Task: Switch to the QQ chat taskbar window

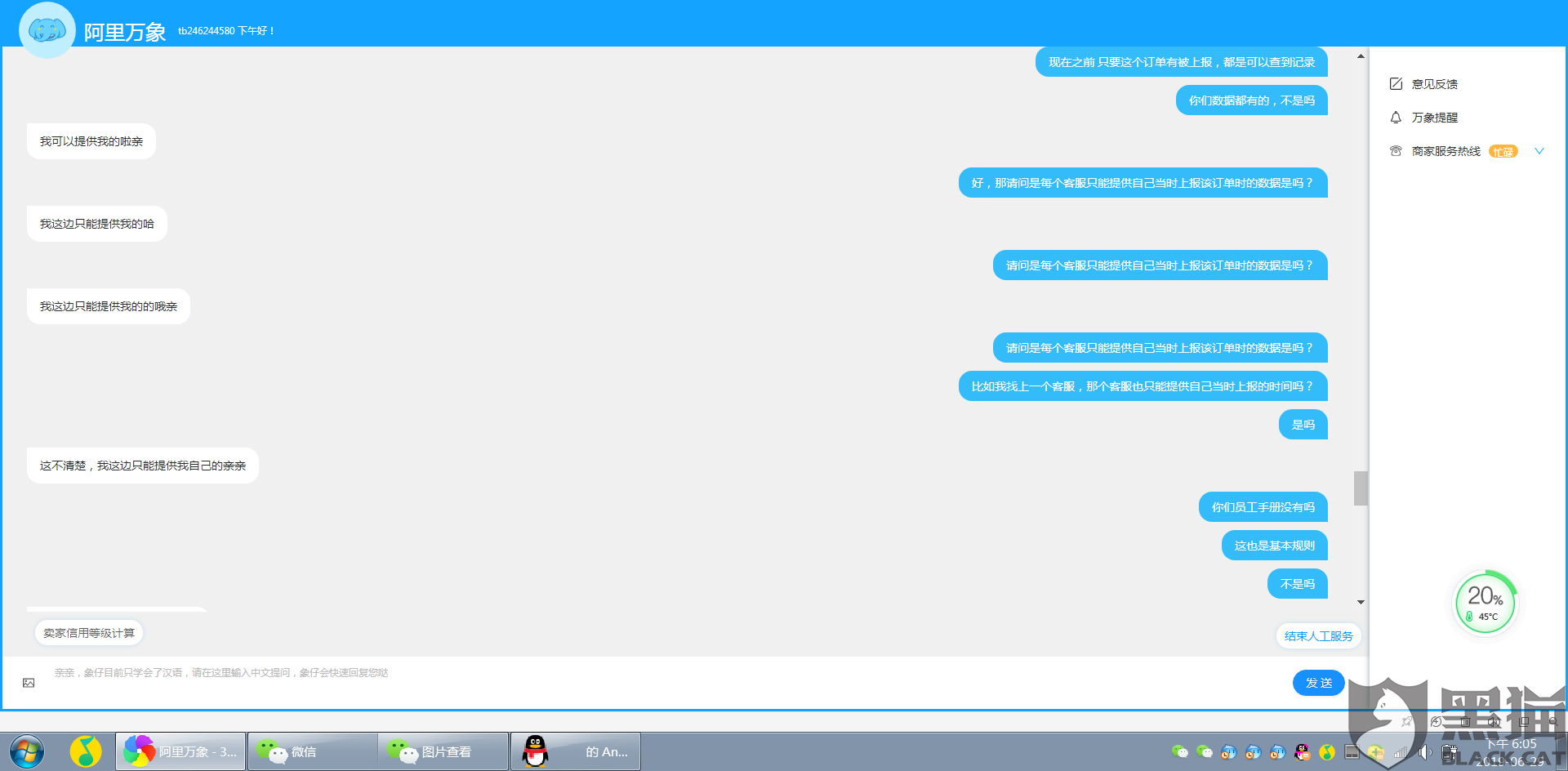Action: tap(576, 751)
